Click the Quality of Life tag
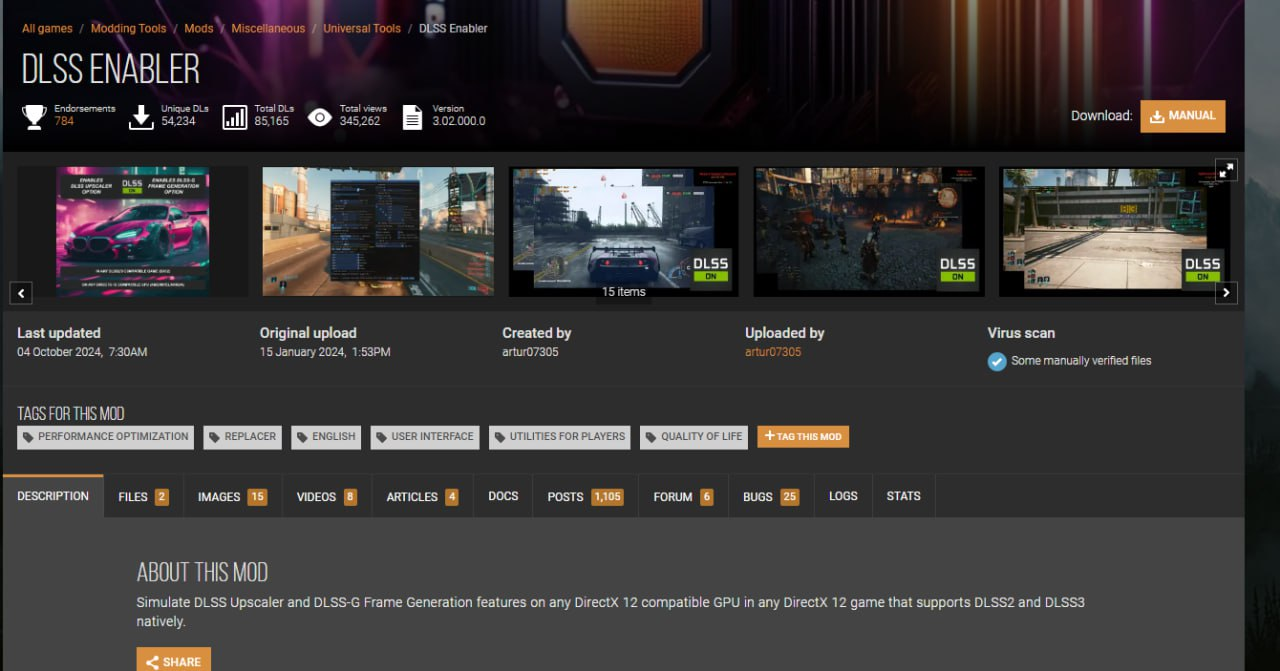 (x=693, y=437)
